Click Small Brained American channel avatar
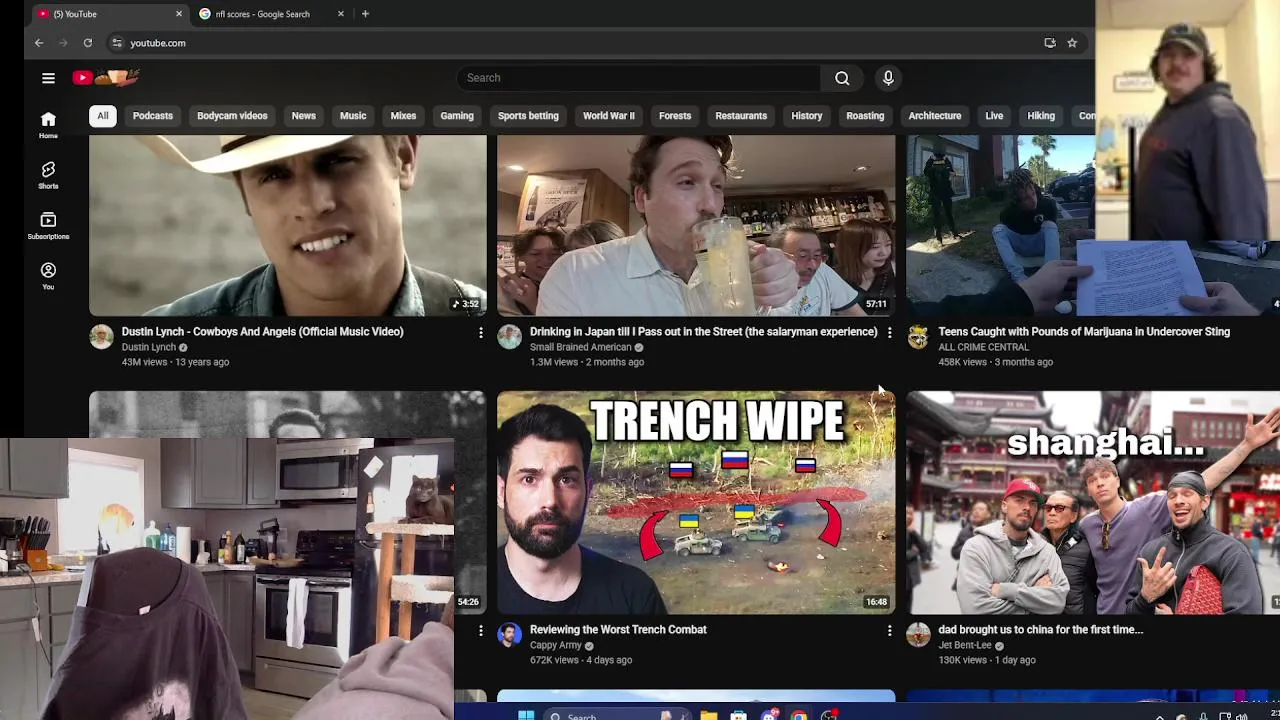This screenshot has width=1280, height=720. point(509,337)
